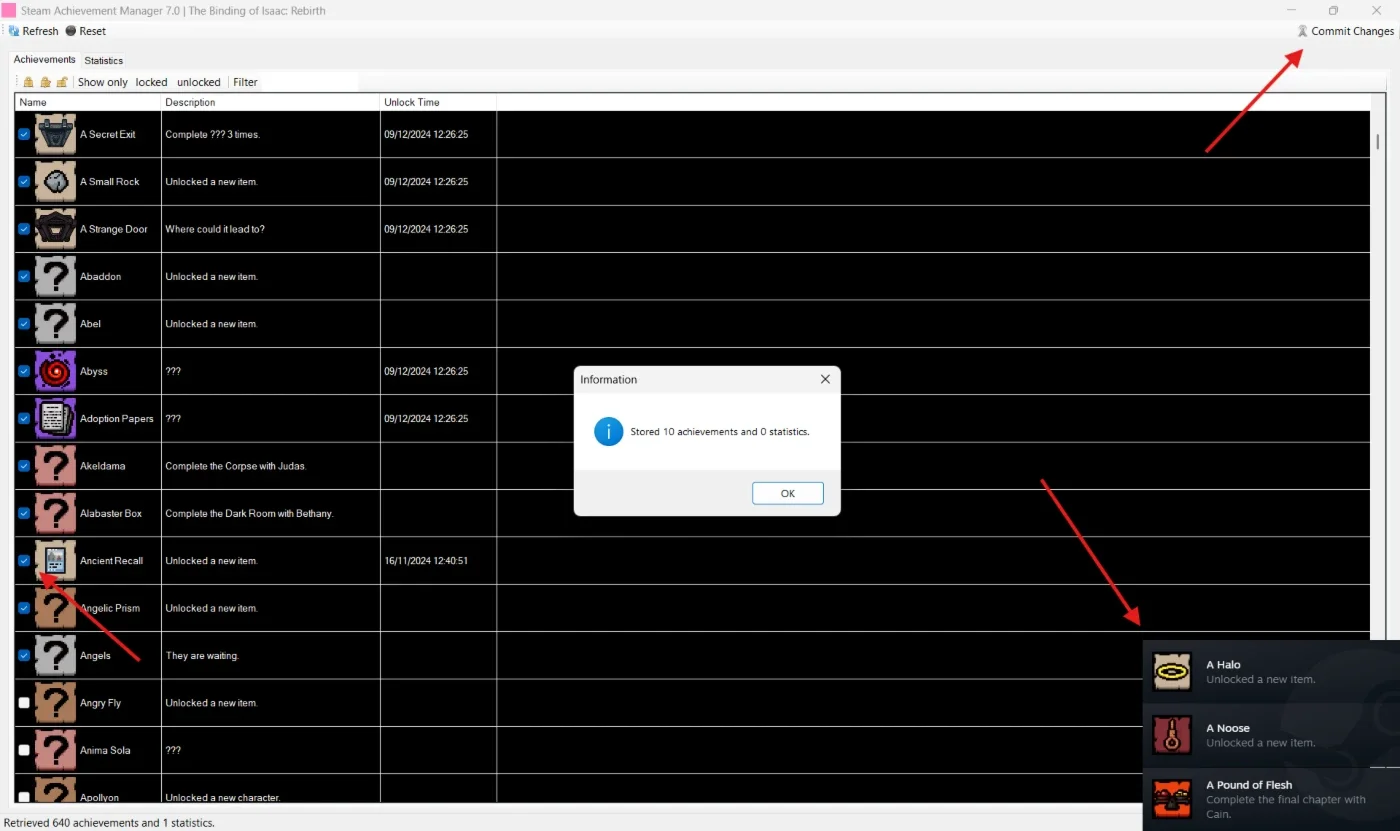Click the Ancient Recall card icon

point(56,560)
